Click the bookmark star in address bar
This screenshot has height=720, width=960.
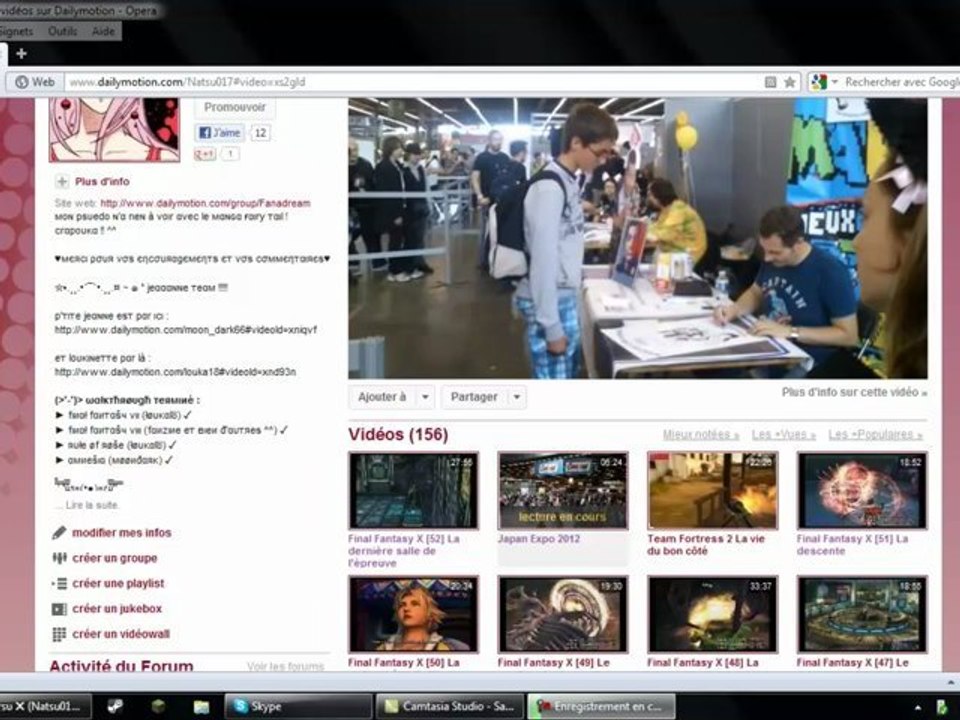[790, 82]
